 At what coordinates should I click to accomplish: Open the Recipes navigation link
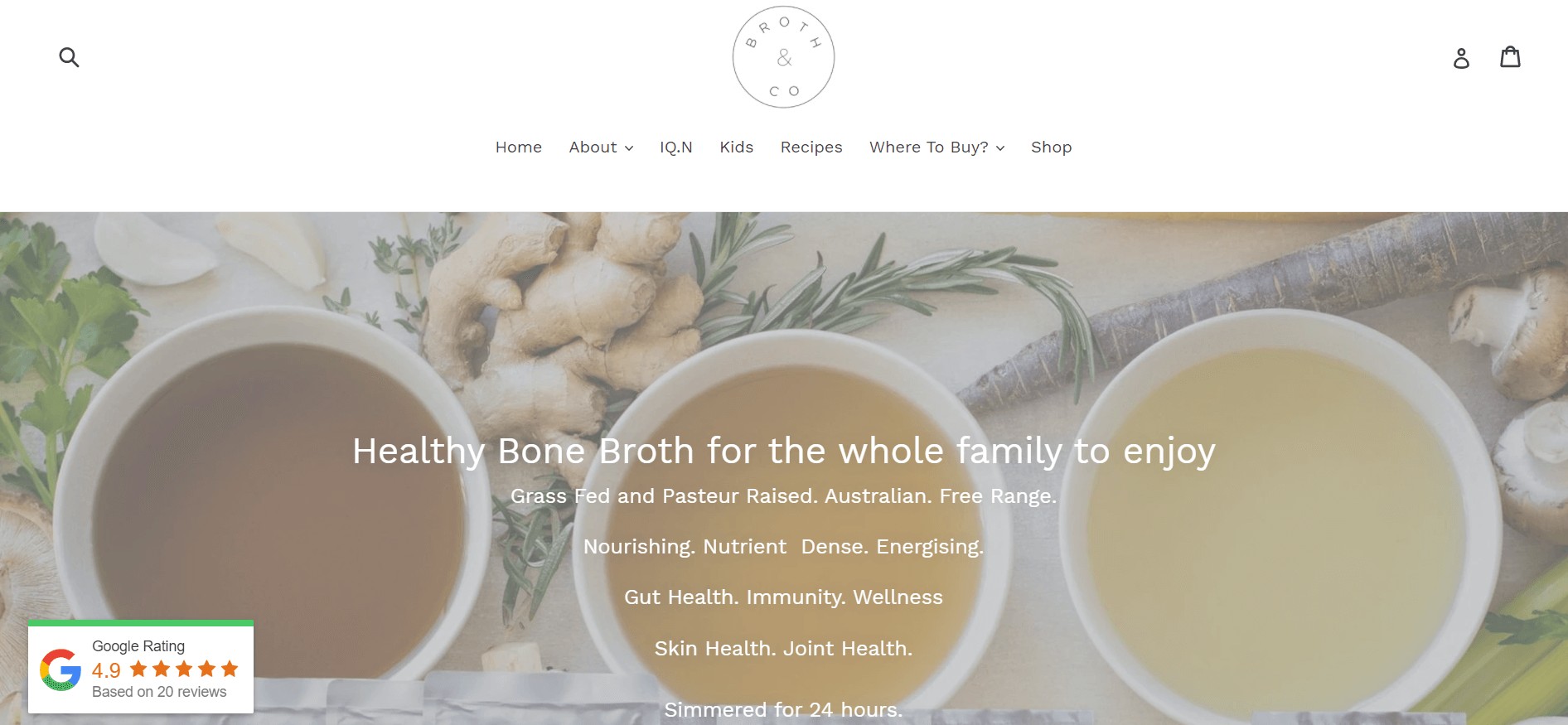[x=811, y=147]
